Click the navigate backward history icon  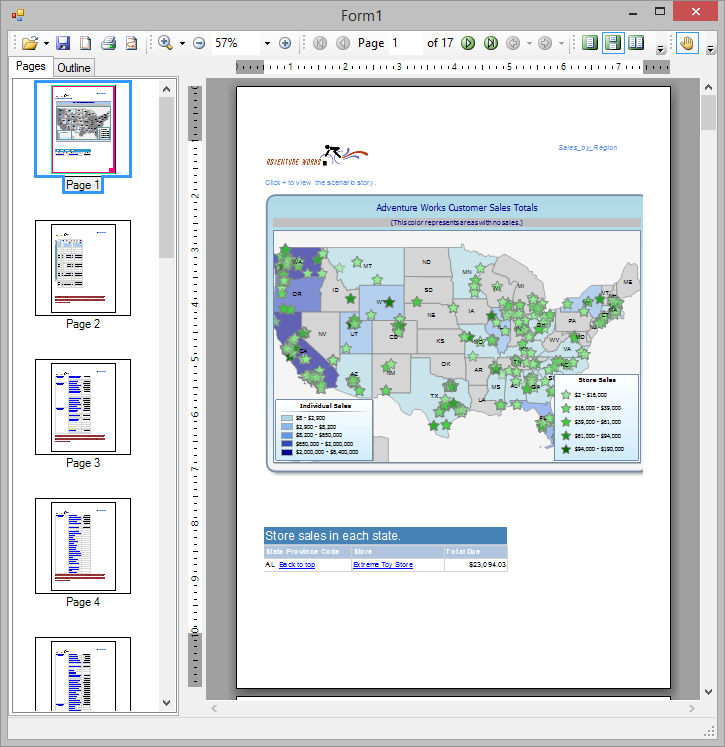[513, 43]
